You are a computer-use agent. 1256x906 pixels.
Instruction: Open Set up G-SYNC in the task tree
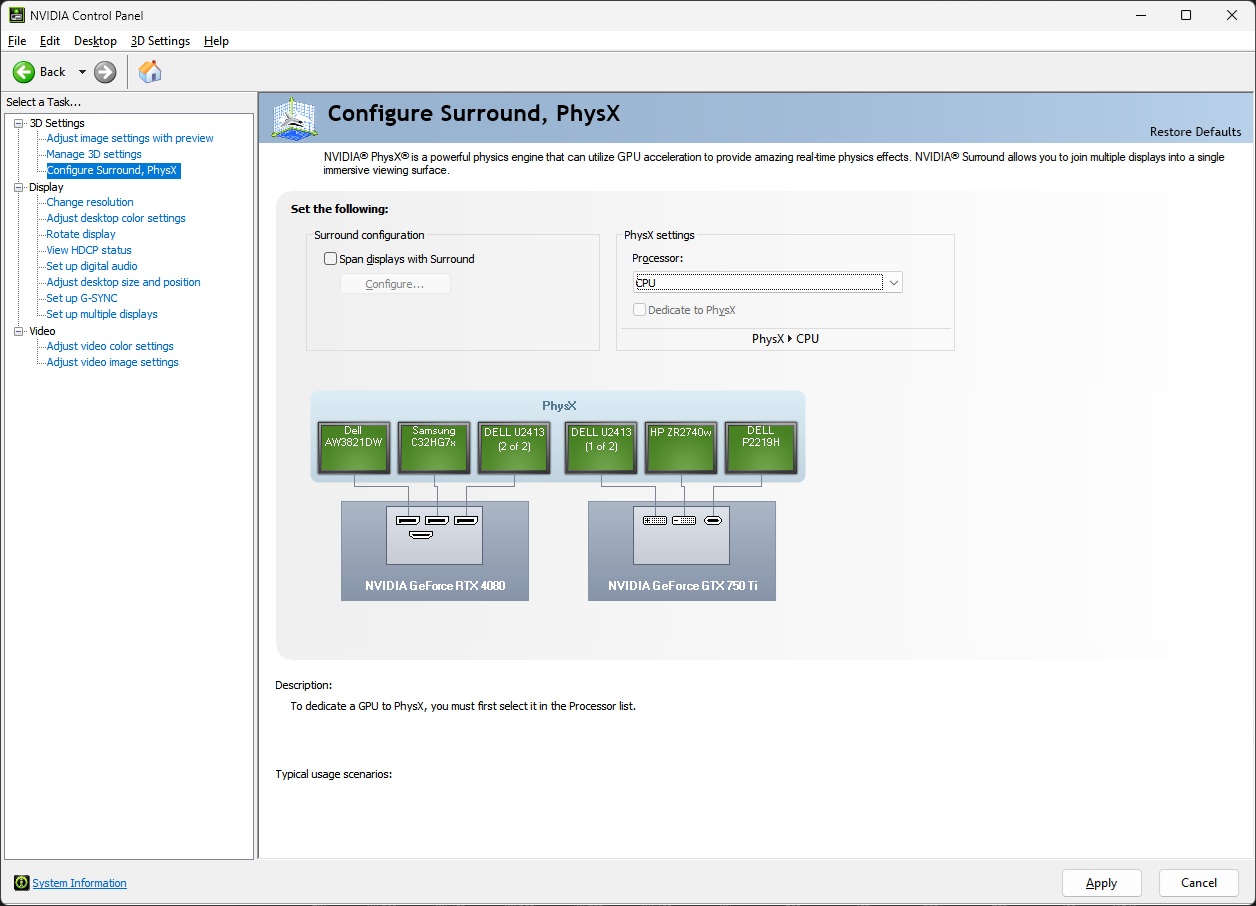pos(82,298)
